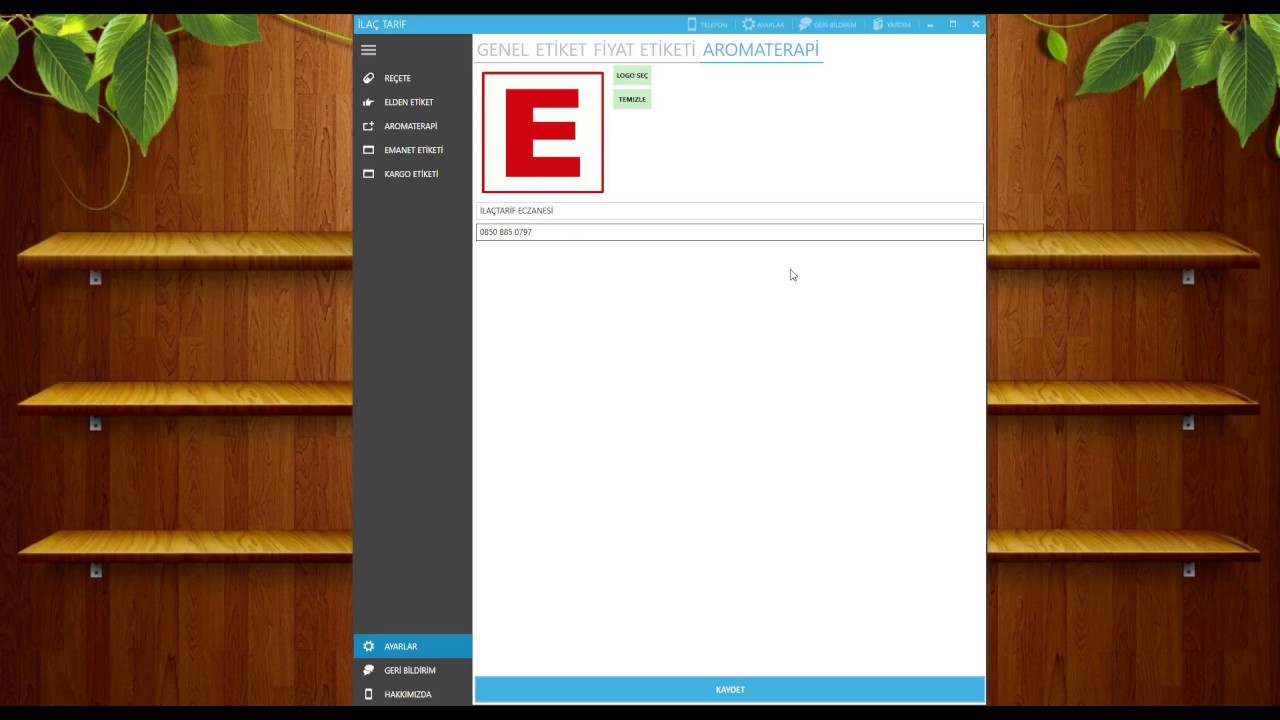1280x720 pixels.
Task: Switch to the GENEL tab
Action: (x=502, y=50)
